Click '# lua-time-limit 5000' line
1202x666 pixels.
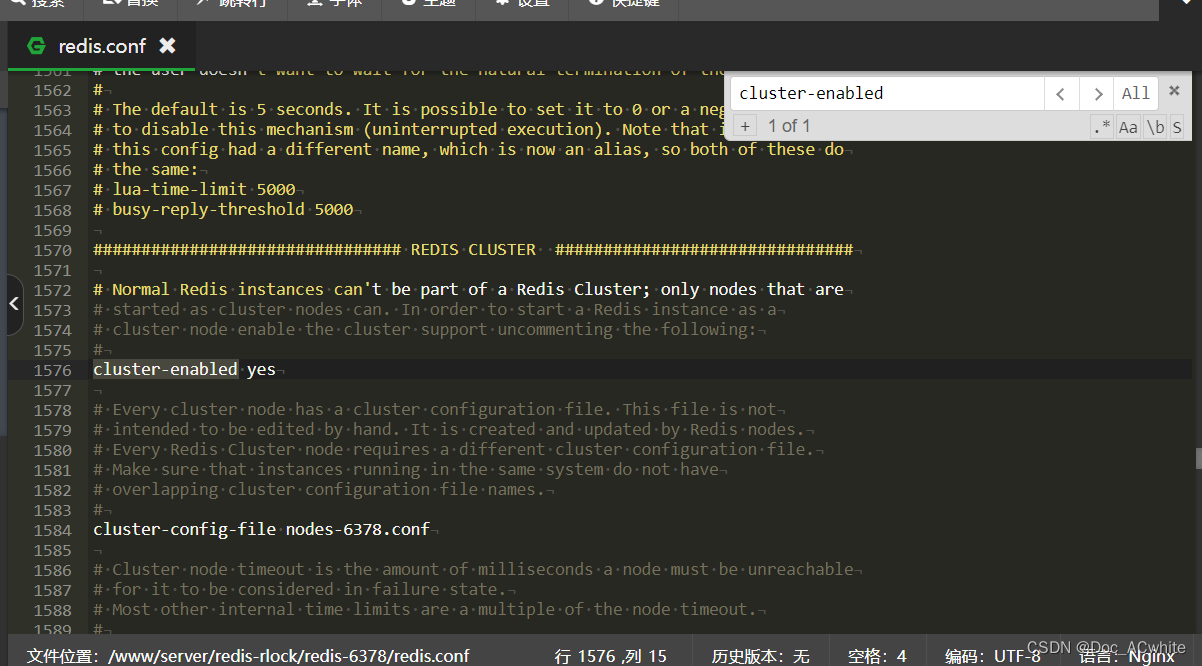click(x=194, y=190)
